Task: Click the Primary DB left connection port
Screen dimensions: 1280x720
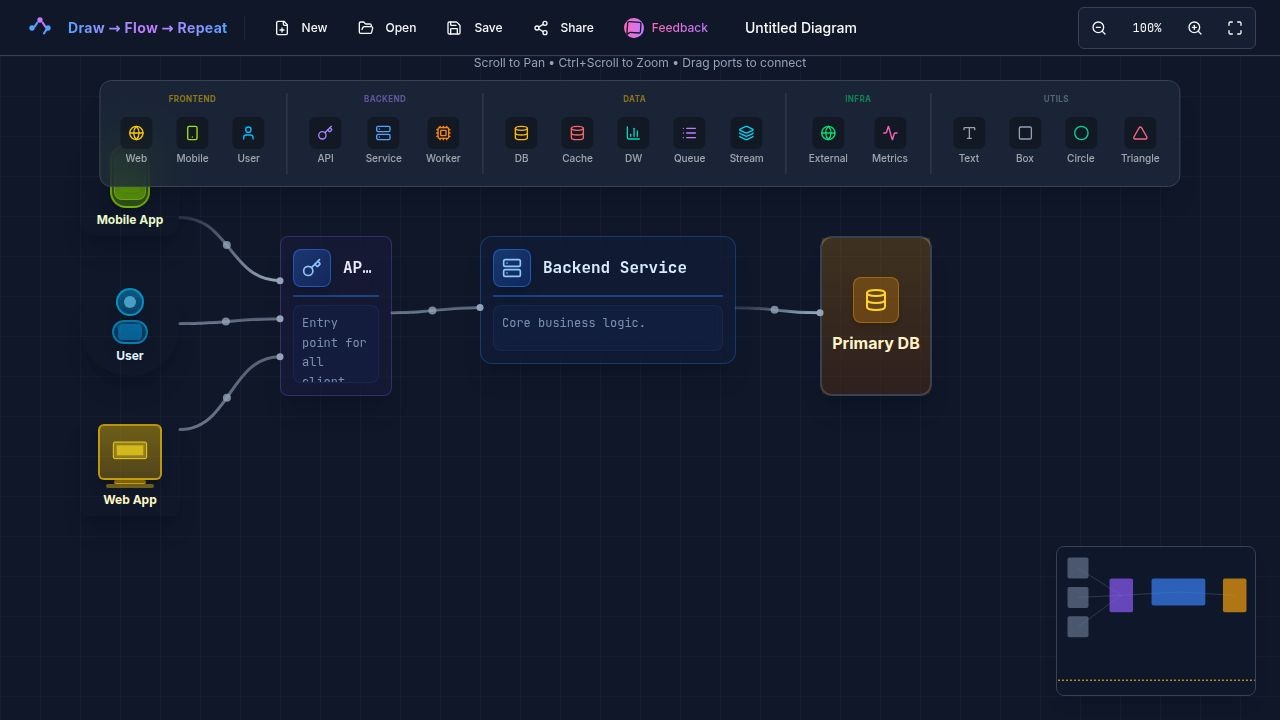Action: click(820, 313)
